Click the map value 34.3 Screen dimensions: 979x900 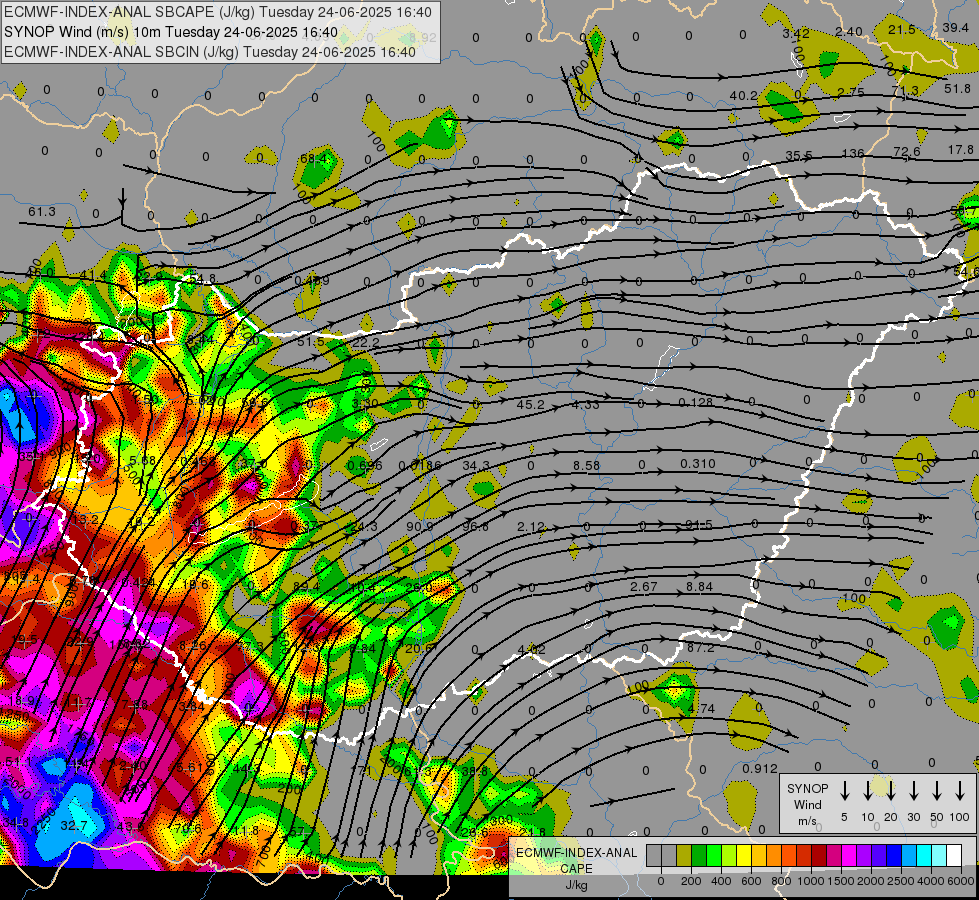476,466
